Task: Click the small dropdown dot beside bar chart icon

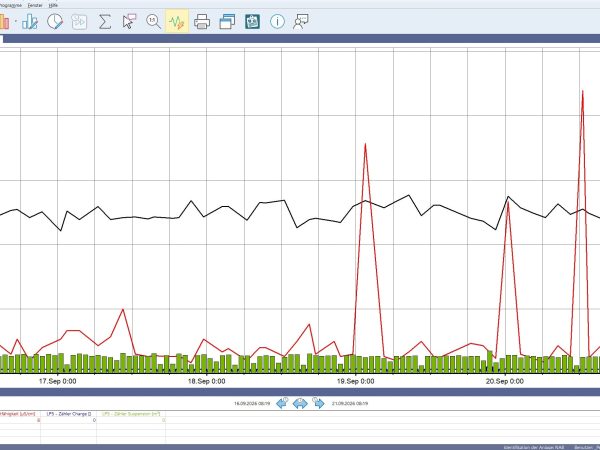Action: [16, 21]
